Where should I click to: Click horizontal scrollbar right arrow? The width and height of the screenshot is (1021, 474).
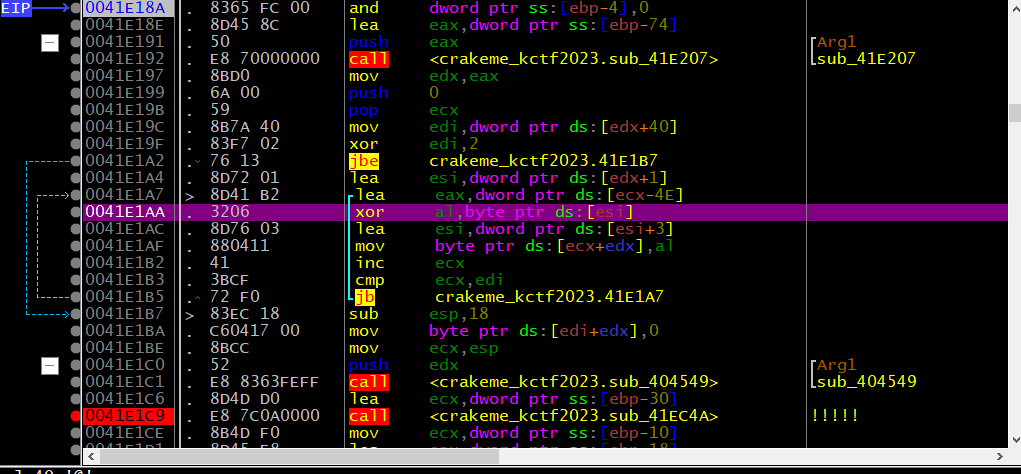(x=1001, y=456)
